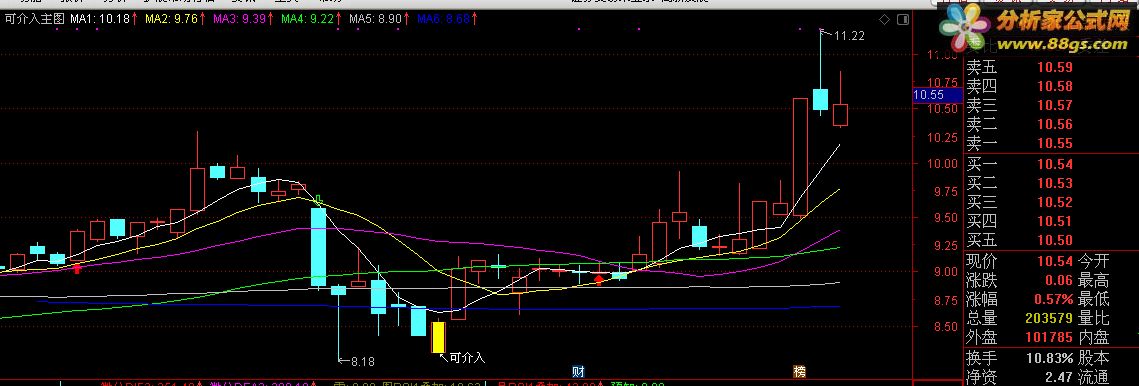Image resolution: width=1139 pixels, height=386 pixels.
Task: Click the blue 10.55 price axis tag
Action: coord(928,95)
